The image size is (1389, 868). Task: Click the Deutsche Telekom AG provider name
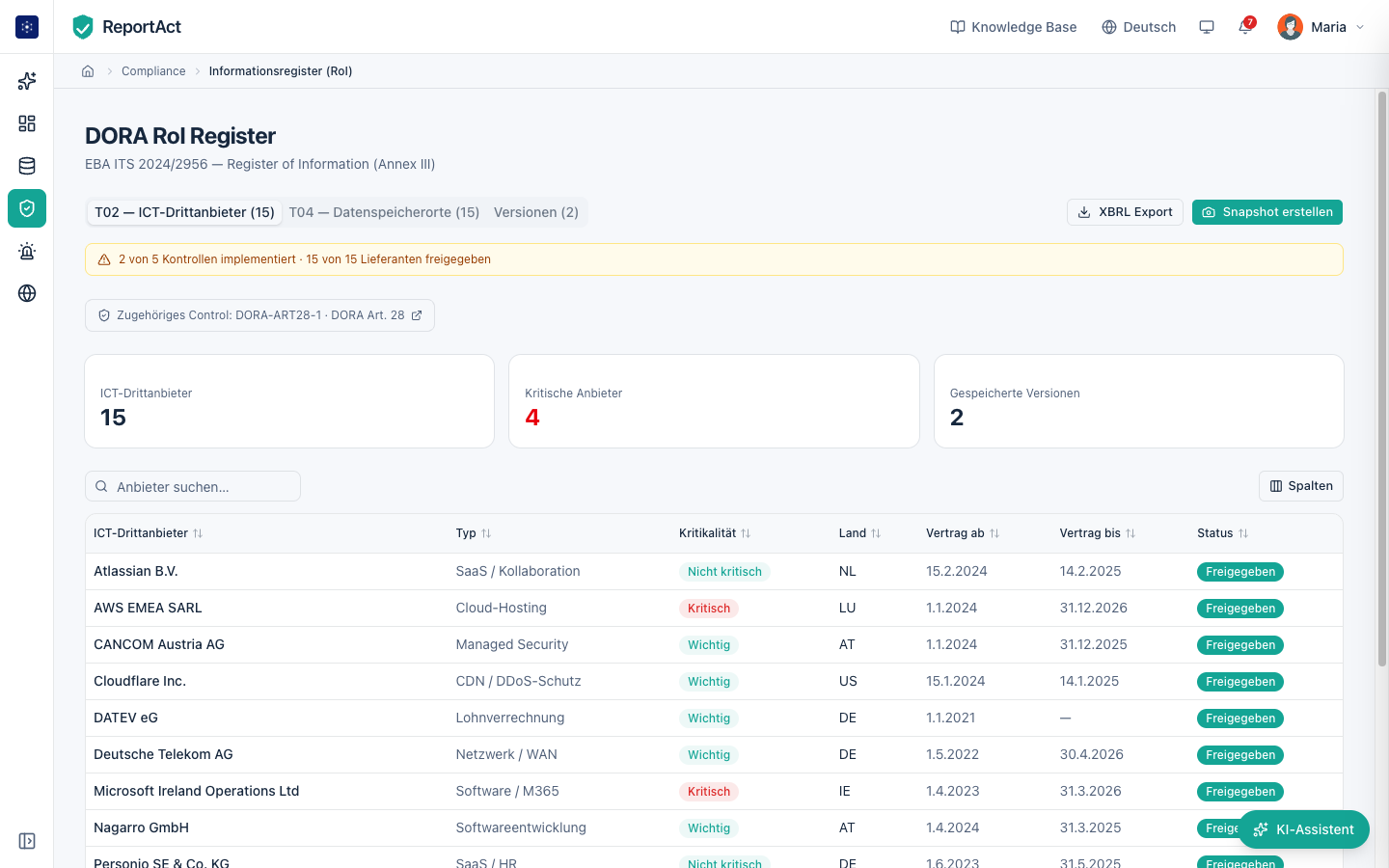pyautogui.click(x=163, y=754)
